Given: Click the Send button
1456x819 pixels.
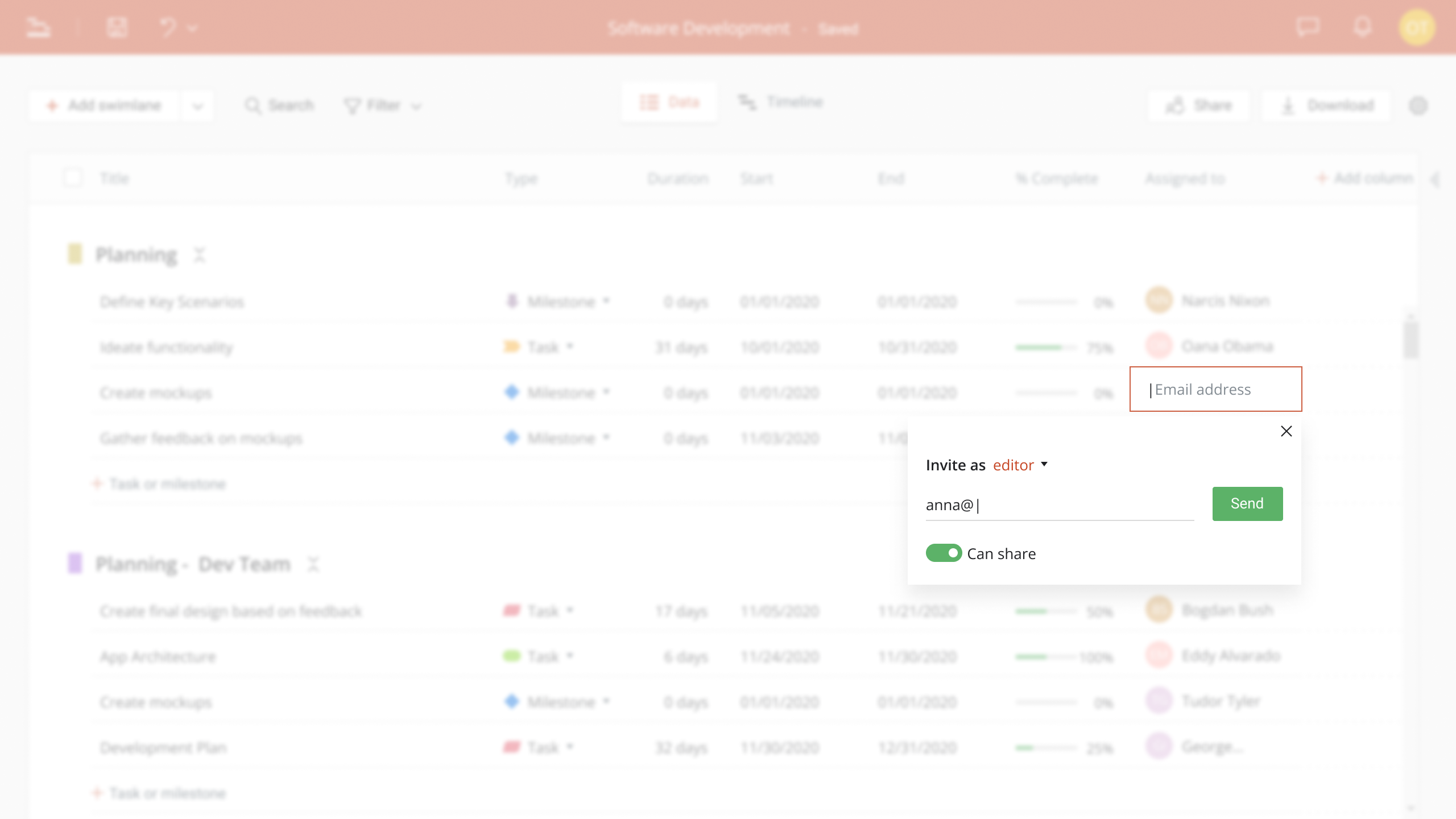Looking at the screenshot, I should [x=1247, y=503].
